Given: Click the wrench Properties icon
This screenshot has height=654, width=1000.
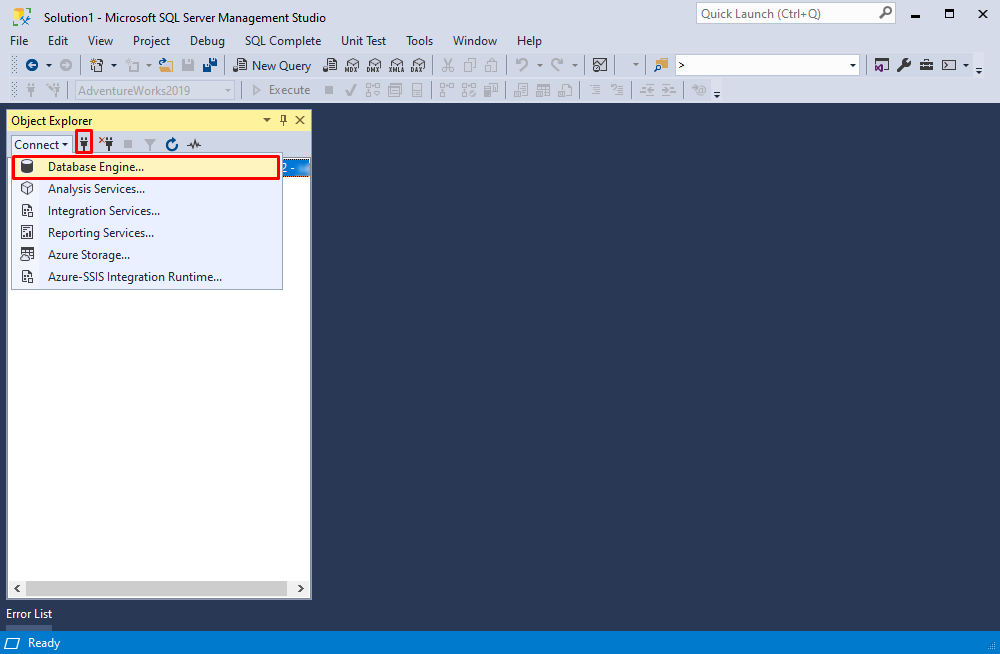Looking at the screenshot, I should click(904, 65).
